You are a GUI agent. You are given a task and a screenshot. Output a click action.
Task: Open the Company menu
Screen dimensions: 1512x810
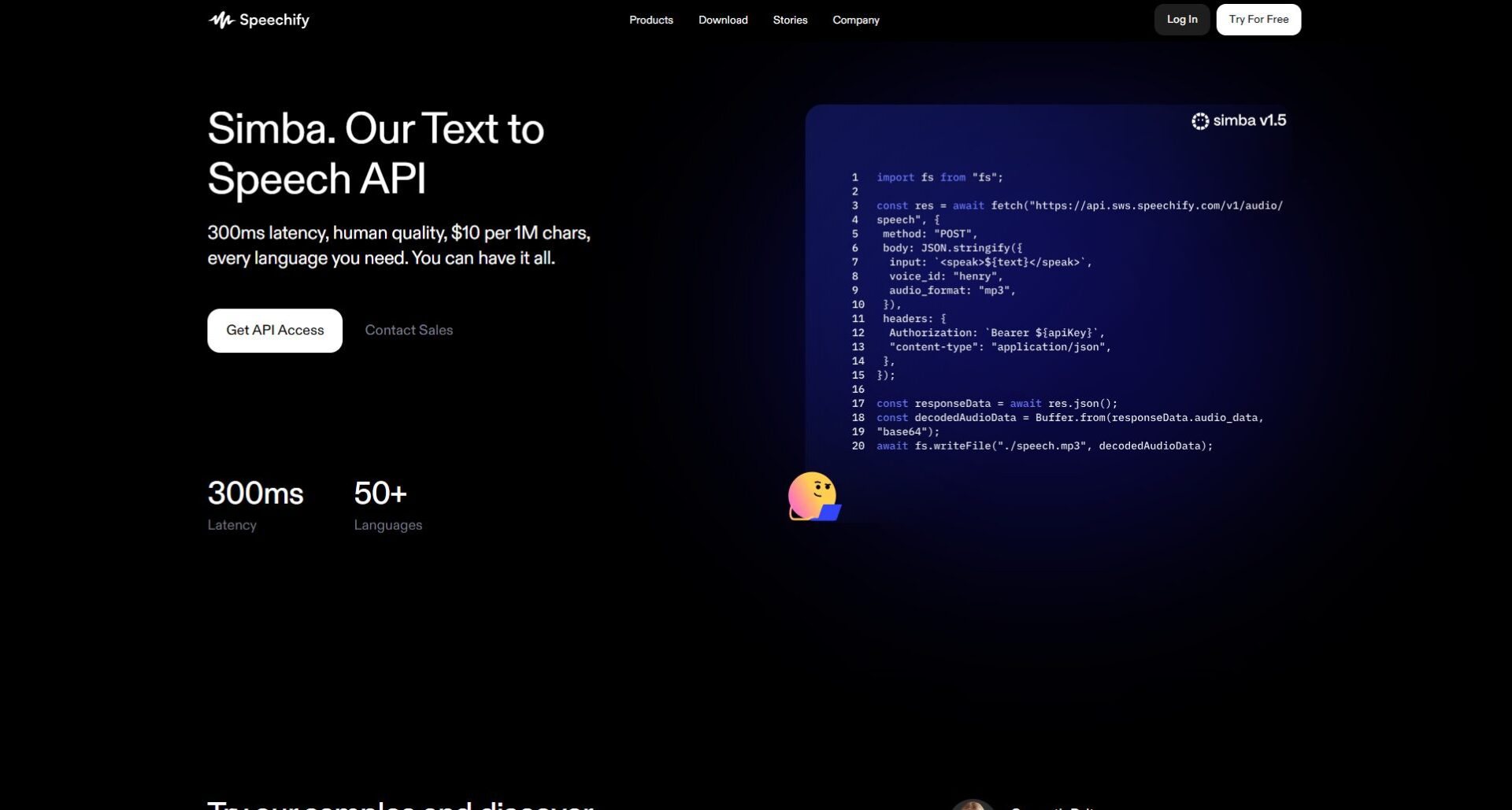coord(855,20)
